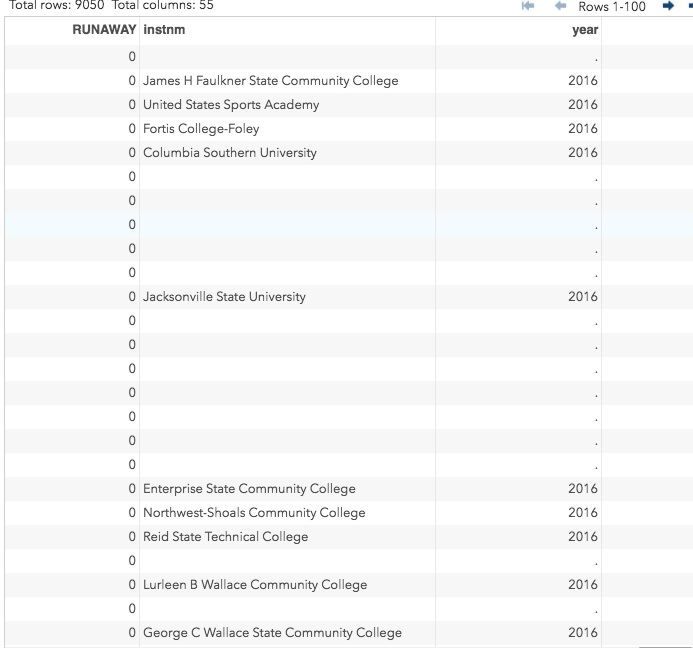Click the Columbia Southern University cell
The width and height of the screenshot is (693, 648).
coord(230,153)
